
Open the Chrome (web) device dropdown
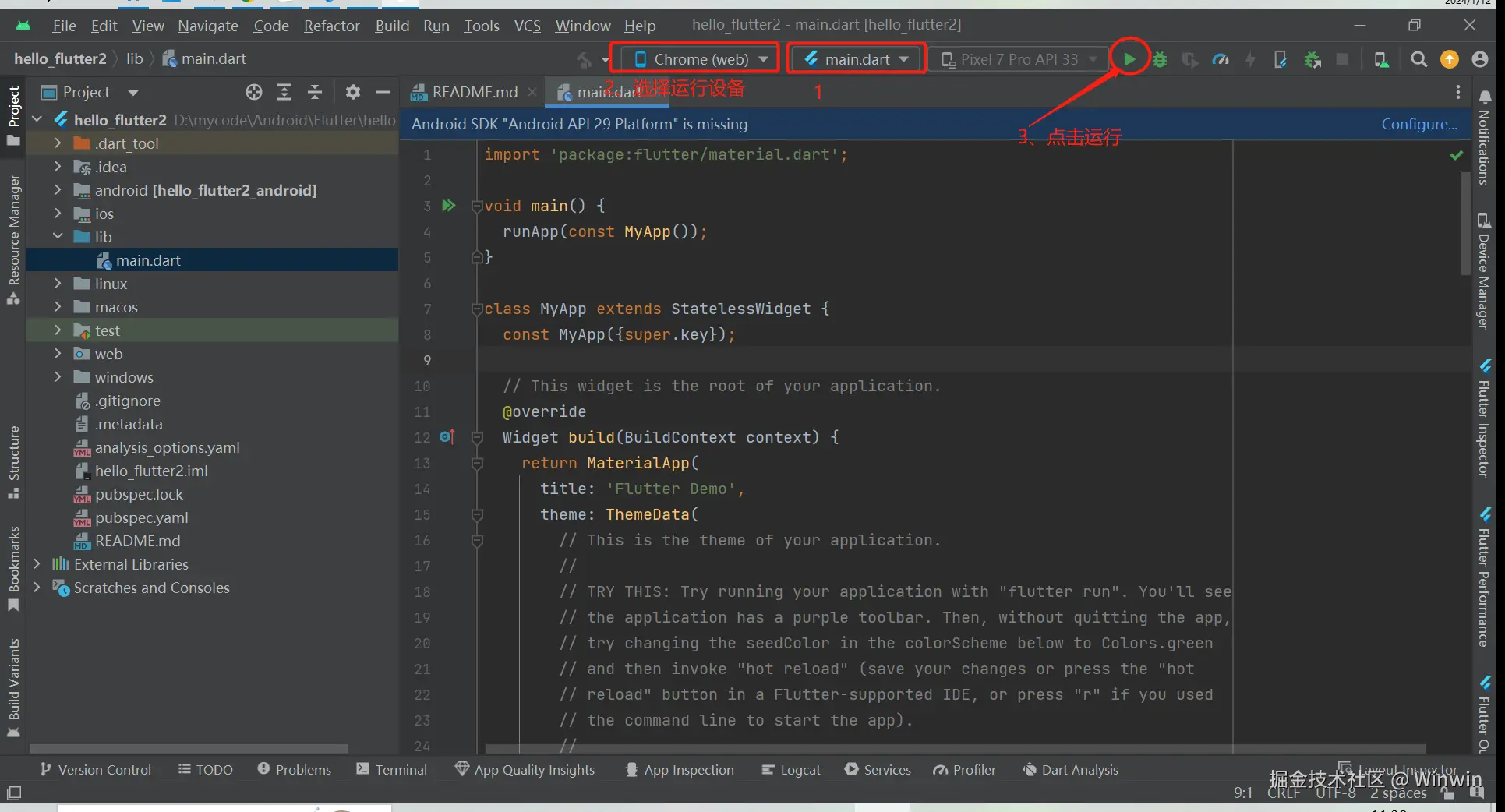pos(701,59)
